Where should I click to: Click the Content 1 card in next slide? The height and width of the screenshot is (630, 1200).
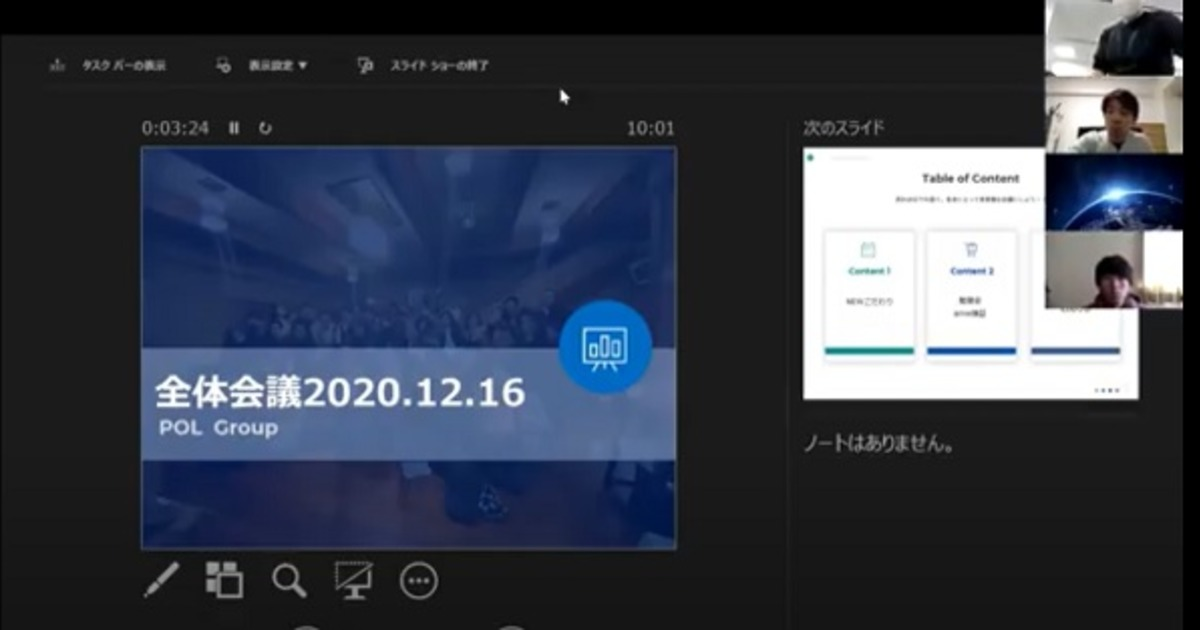[x=869, y=293]
